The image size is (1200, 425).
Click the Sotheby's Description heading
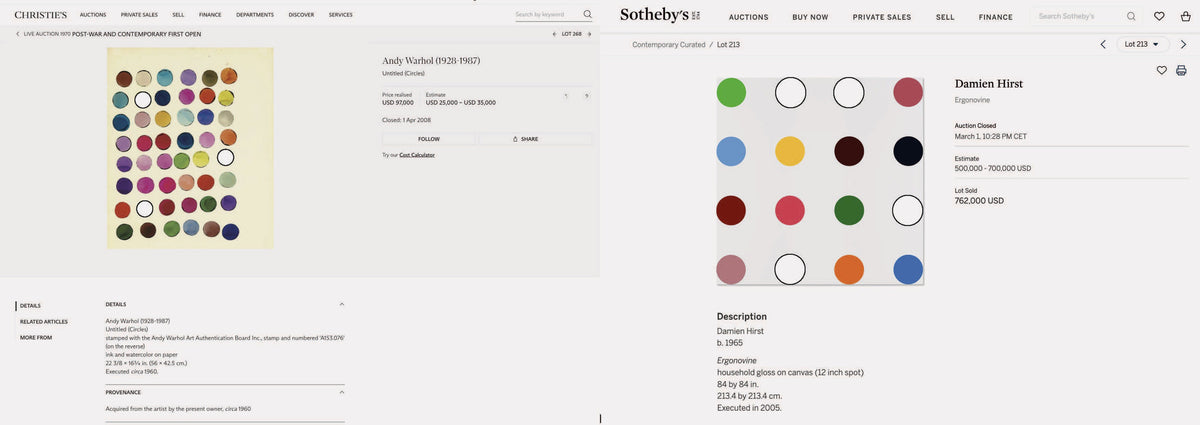pyautogui.click(x=742, y=317)
